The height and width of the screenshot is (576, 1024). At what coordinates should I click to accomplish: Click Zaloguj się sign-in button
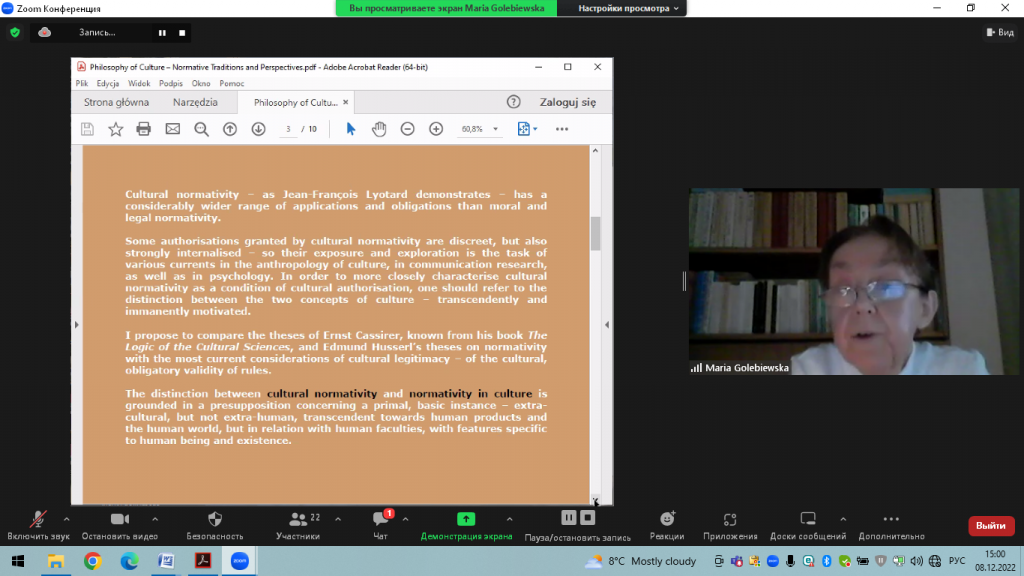568,102
